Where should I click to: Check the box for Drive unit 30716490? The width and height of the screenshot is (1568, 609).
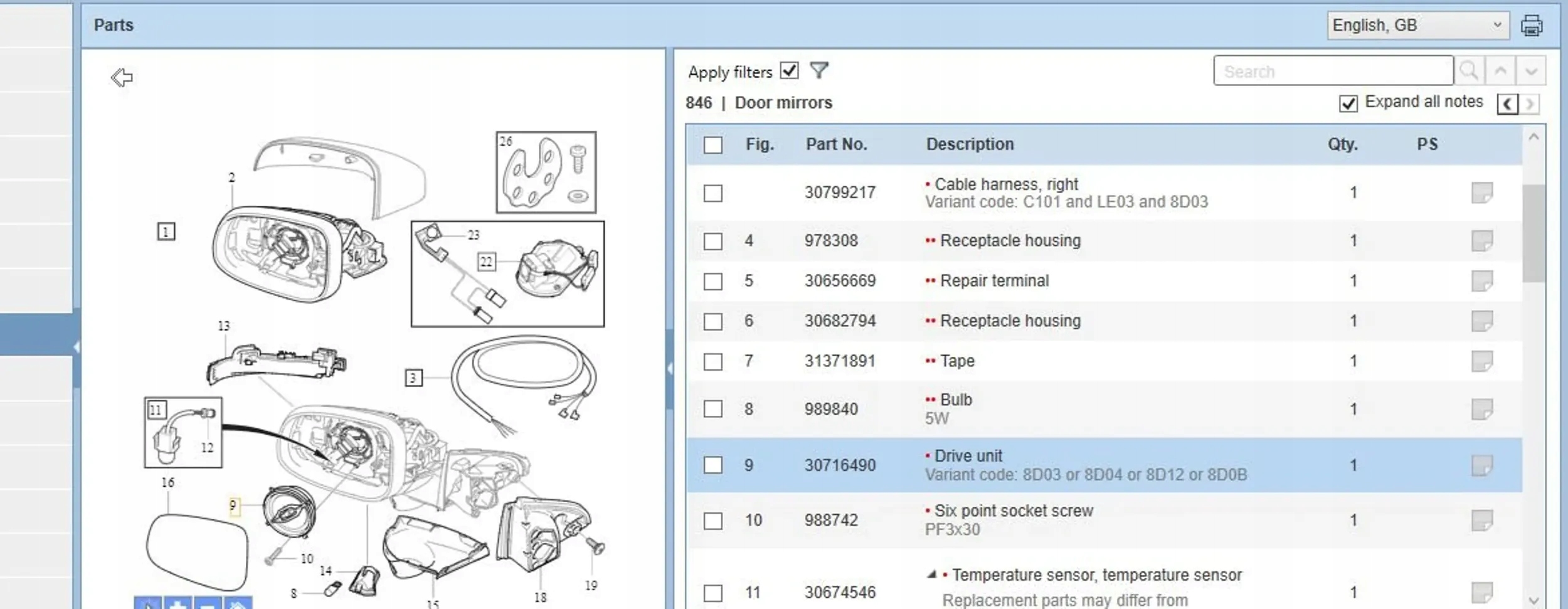(x=713, y=465)
